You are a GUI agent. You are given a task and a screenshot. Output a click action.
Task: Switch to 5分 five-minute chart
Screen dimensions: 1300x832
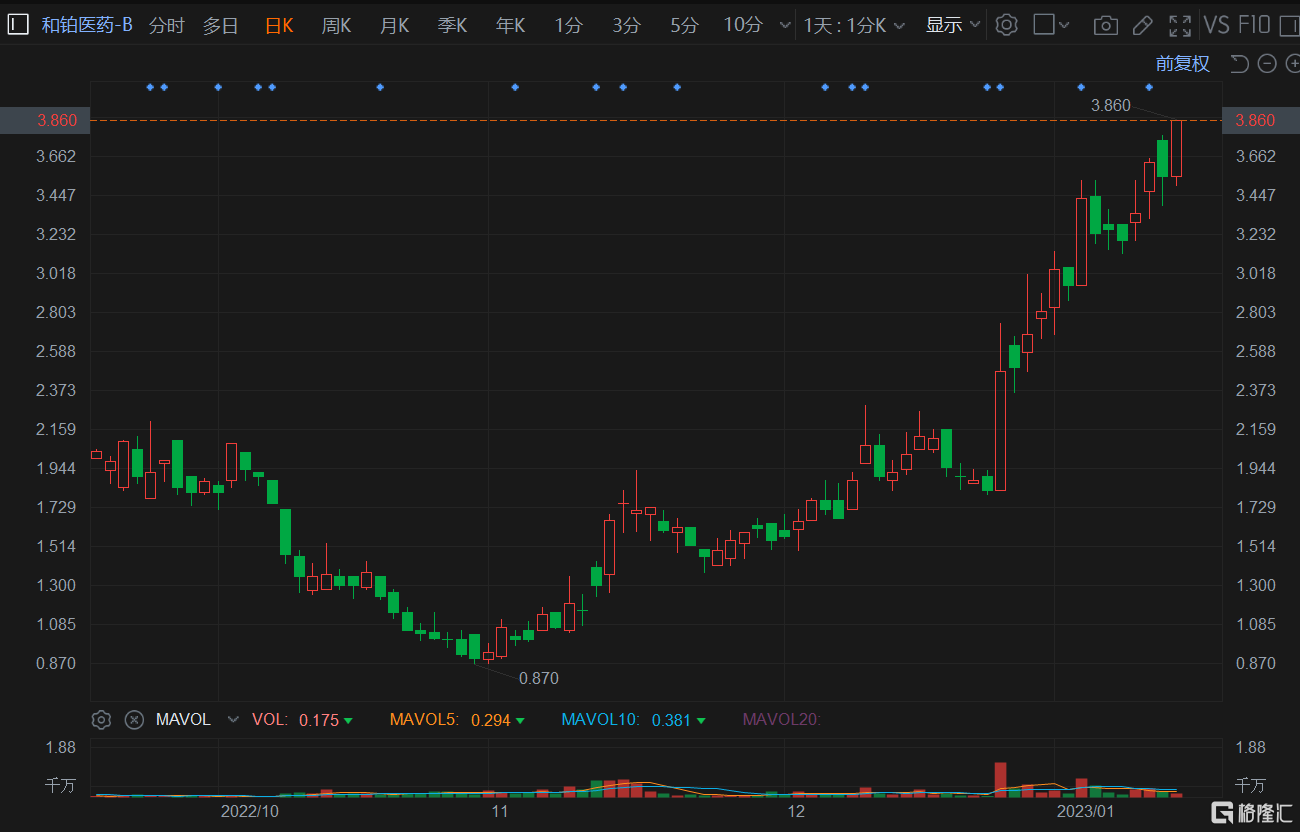[x=684, y=25]
